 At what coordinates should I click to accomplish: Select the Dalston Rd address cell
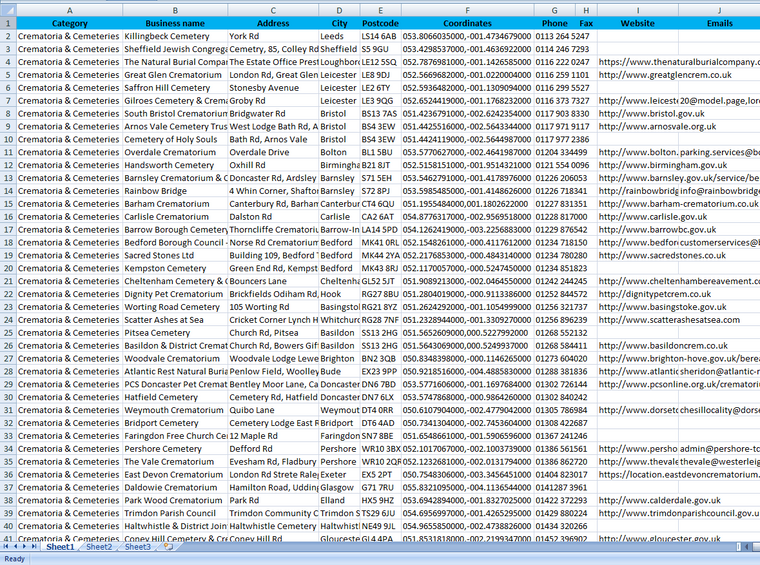(x=273, y=217)
